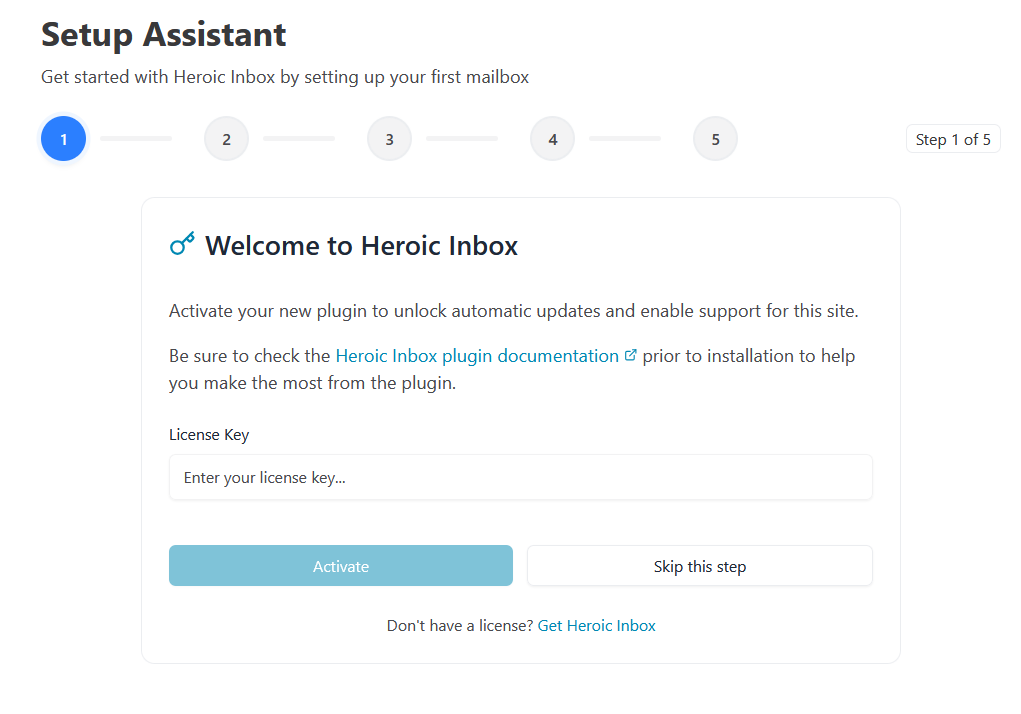The image size is (1021, 714).
Task: Click progress segment between steps 3 and 4
Action: point(462,139)
